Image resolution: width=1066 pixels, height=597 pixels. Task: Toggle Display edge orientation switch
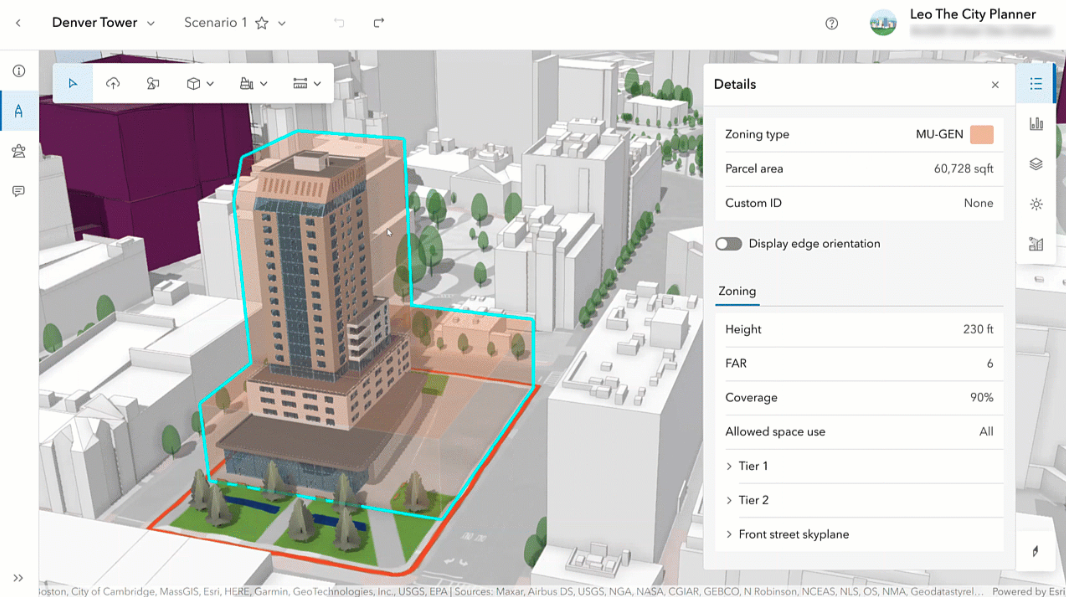[x=728, y=244]
